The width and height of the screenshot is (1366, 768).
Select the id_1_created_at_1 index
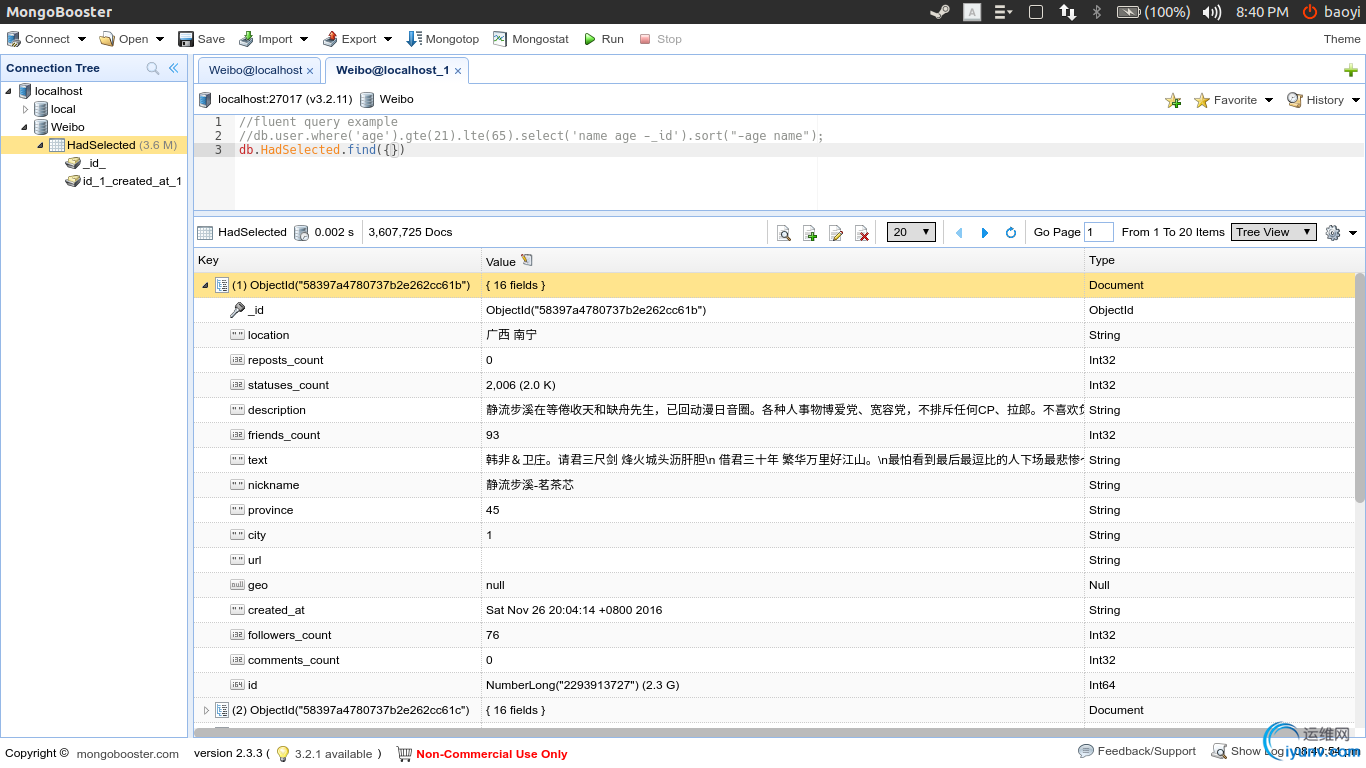[131, 181]
